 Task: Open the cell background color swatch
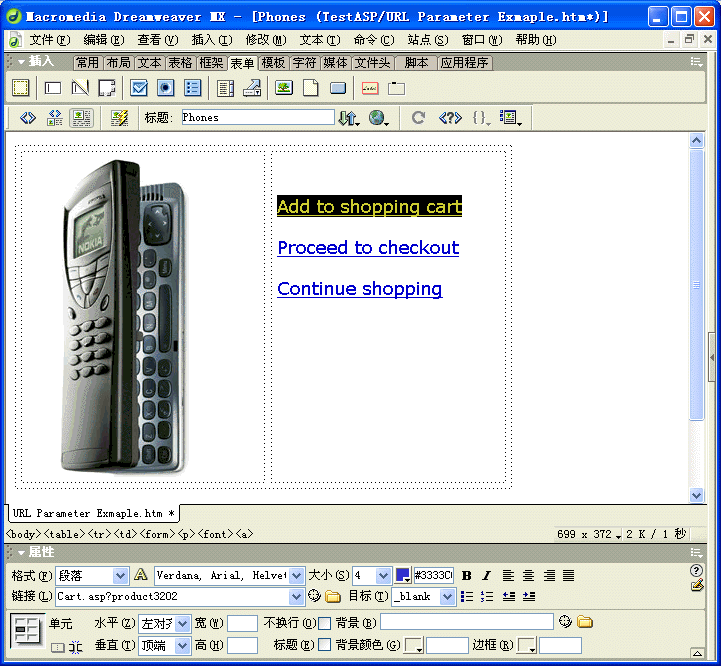tap(413, 645)
